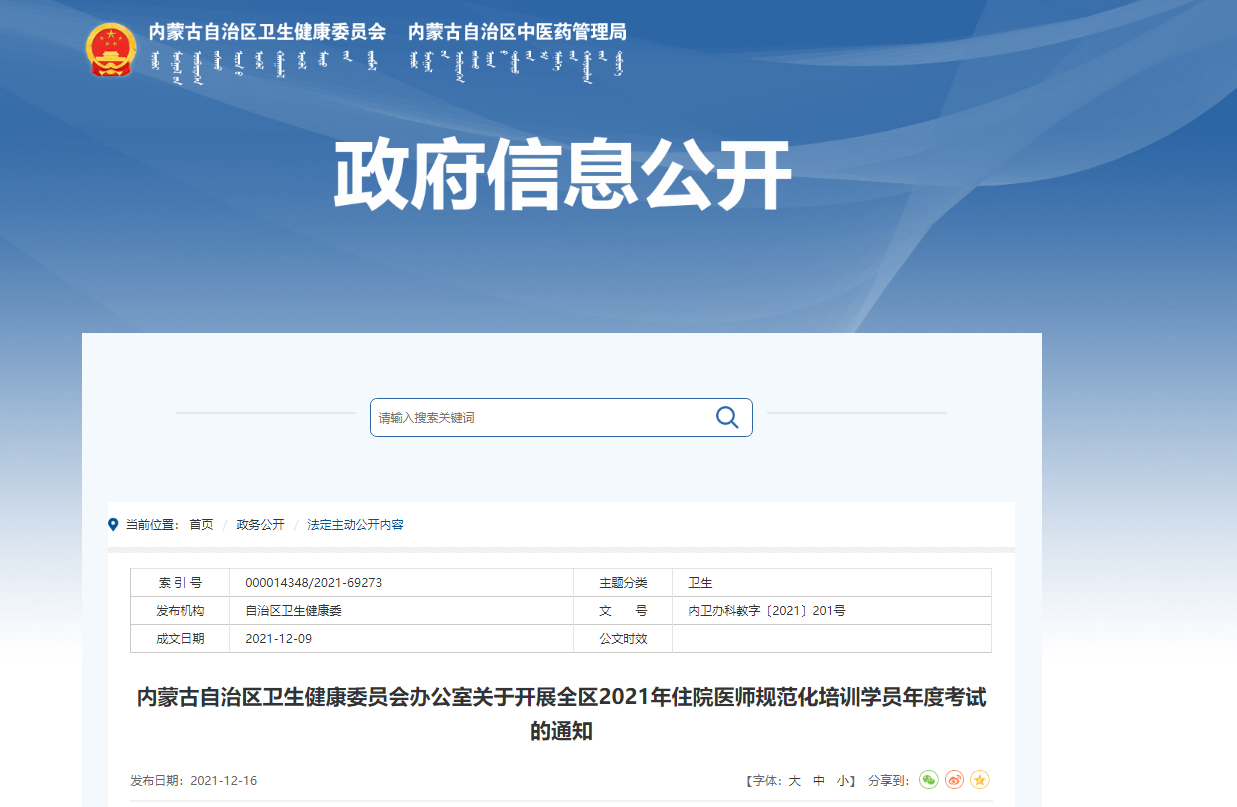The width and height of the screenshot is (1237, 807).
Task: Click the national emblem logo
Action: 111,49
